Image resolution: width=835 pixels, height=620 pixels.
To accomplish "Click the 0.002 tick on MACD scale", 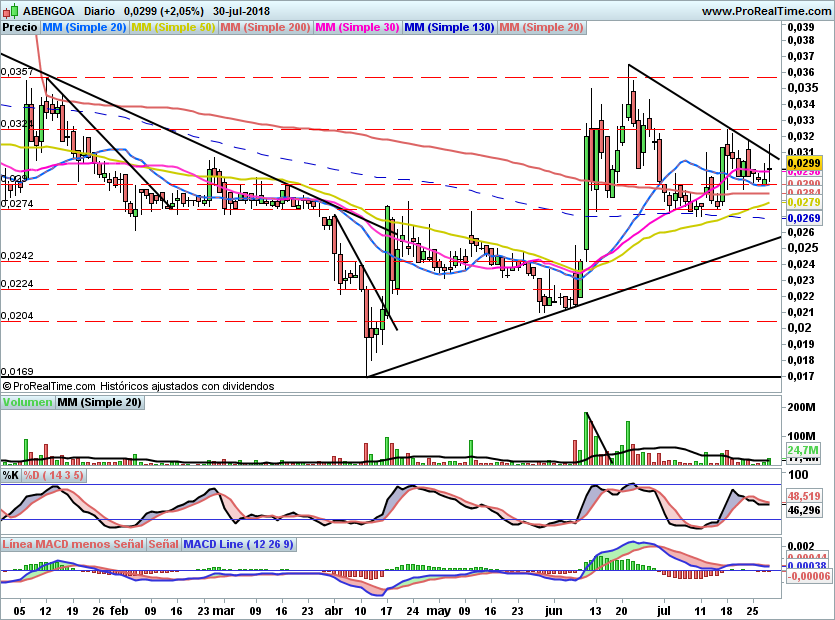I will coord(800,546).
